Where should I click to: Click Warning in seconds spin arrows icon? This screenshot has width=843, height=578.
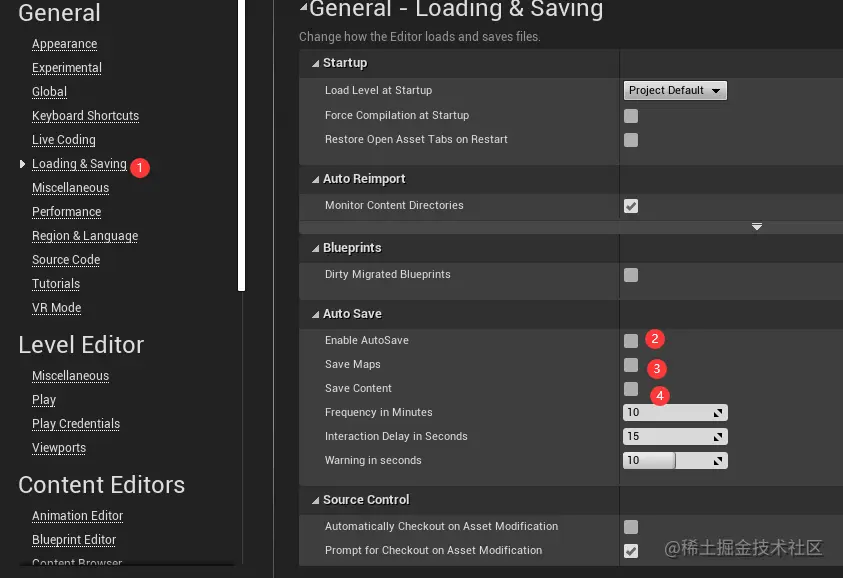[718, 461]
